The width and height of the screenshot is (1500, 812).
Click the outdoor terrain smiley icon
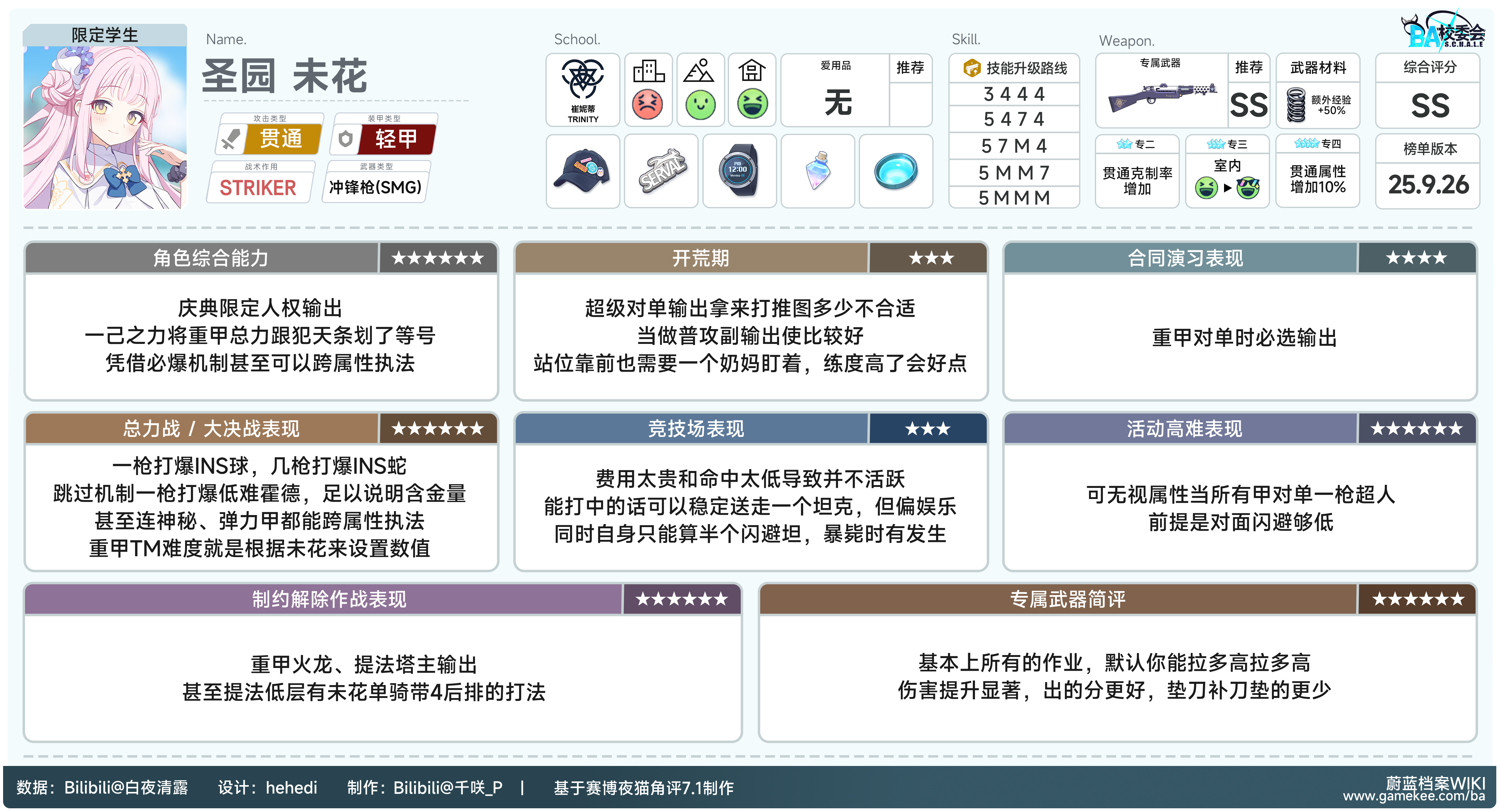[700, 105]
